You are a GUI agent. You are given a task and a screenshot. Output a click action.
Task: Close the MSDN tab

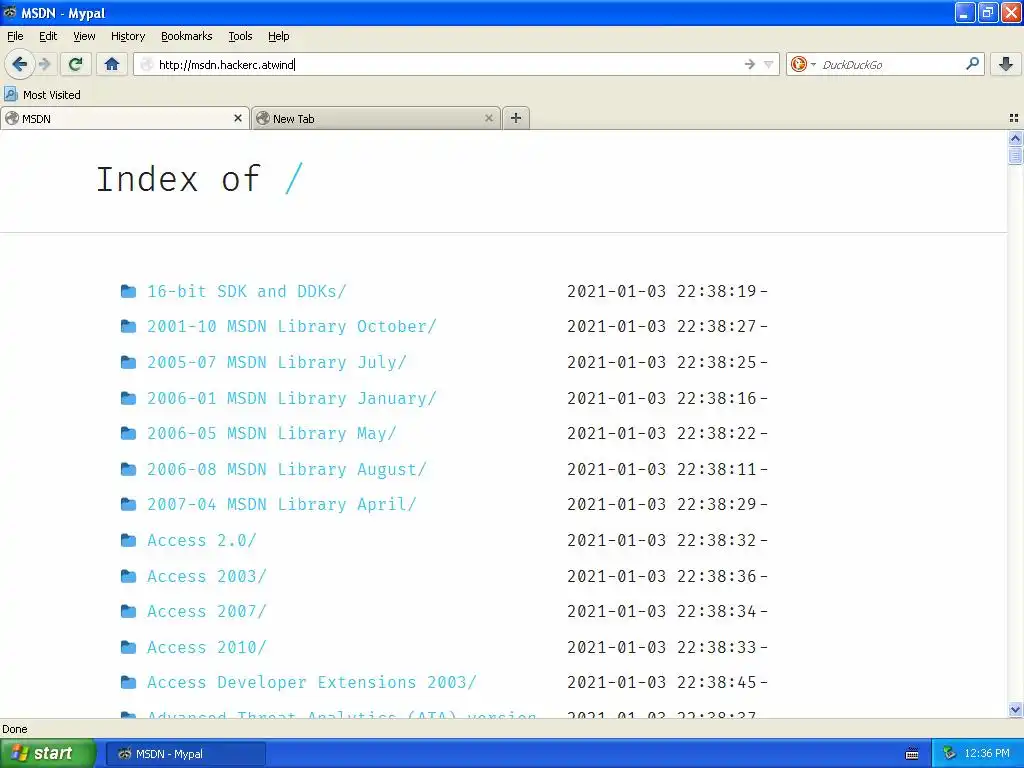pyautogui.click(x=238, y=118)
